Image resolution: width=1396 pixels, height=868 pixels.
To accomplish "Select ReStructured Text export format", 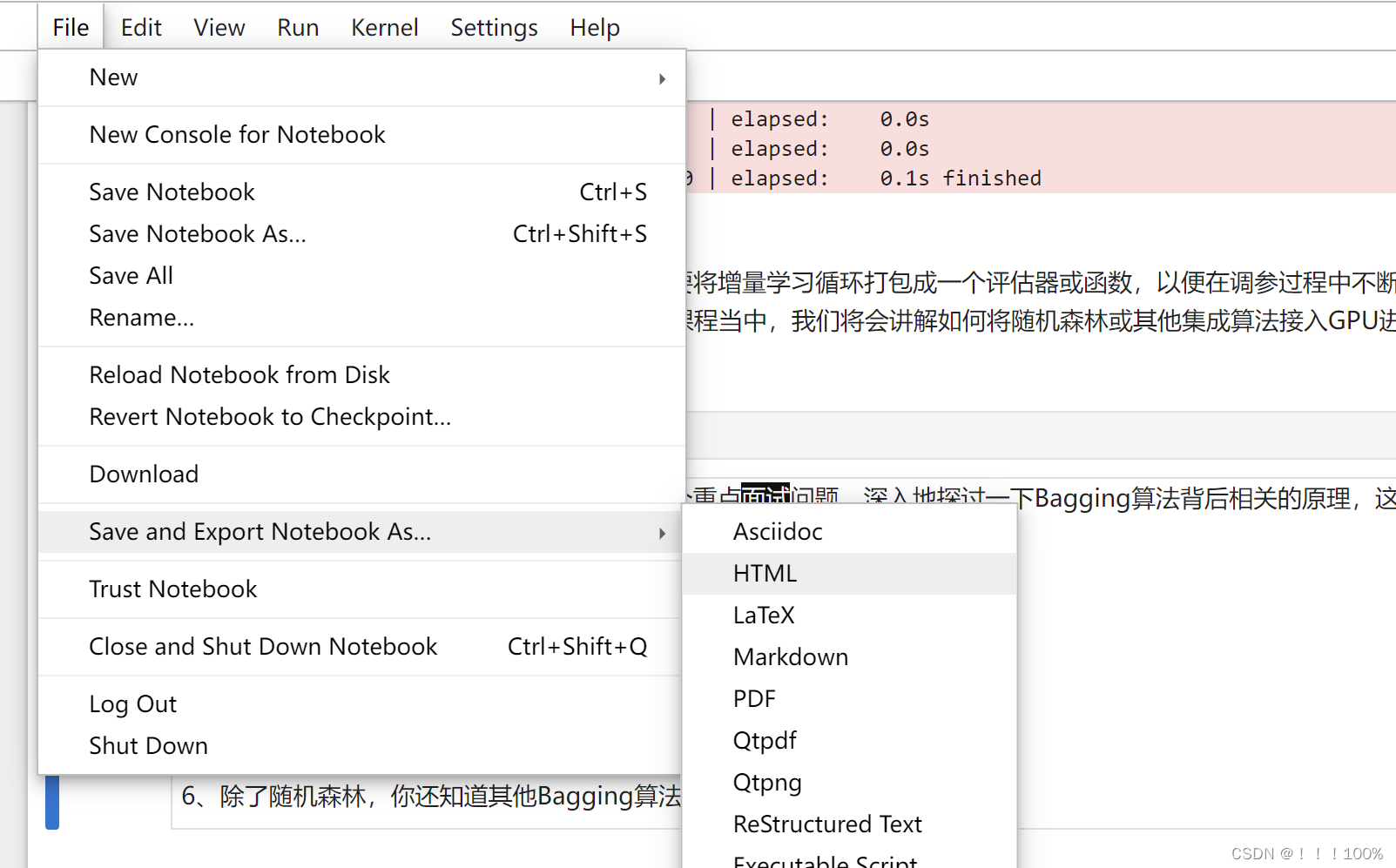I will 826,824.
